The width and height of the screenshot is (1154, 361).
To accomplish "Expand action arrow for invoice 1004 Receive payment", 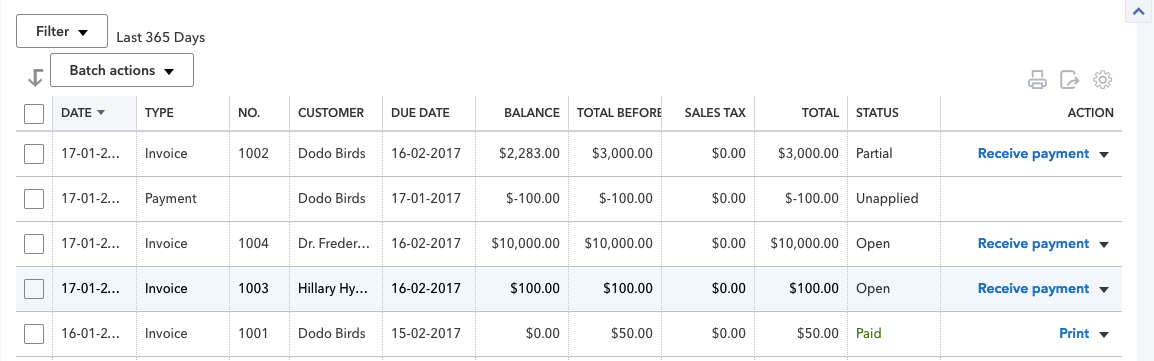I will pyautogui.click(x=1104, y=245).
